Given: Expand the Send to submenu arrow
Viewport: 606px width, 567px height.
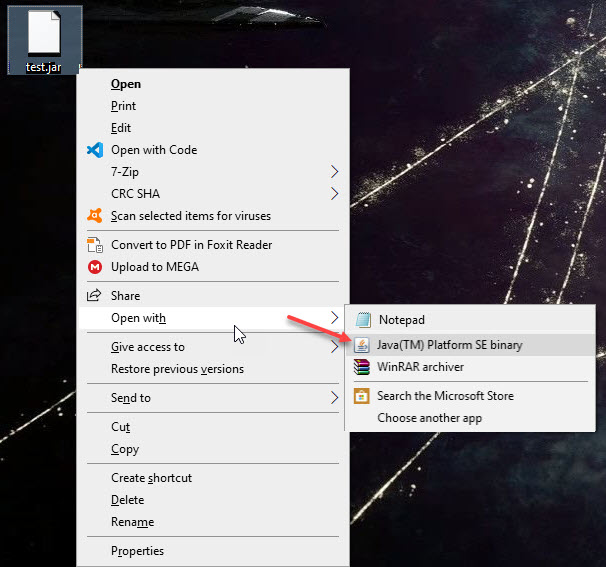Looking at the screenshot, I should tap(335, 398).
